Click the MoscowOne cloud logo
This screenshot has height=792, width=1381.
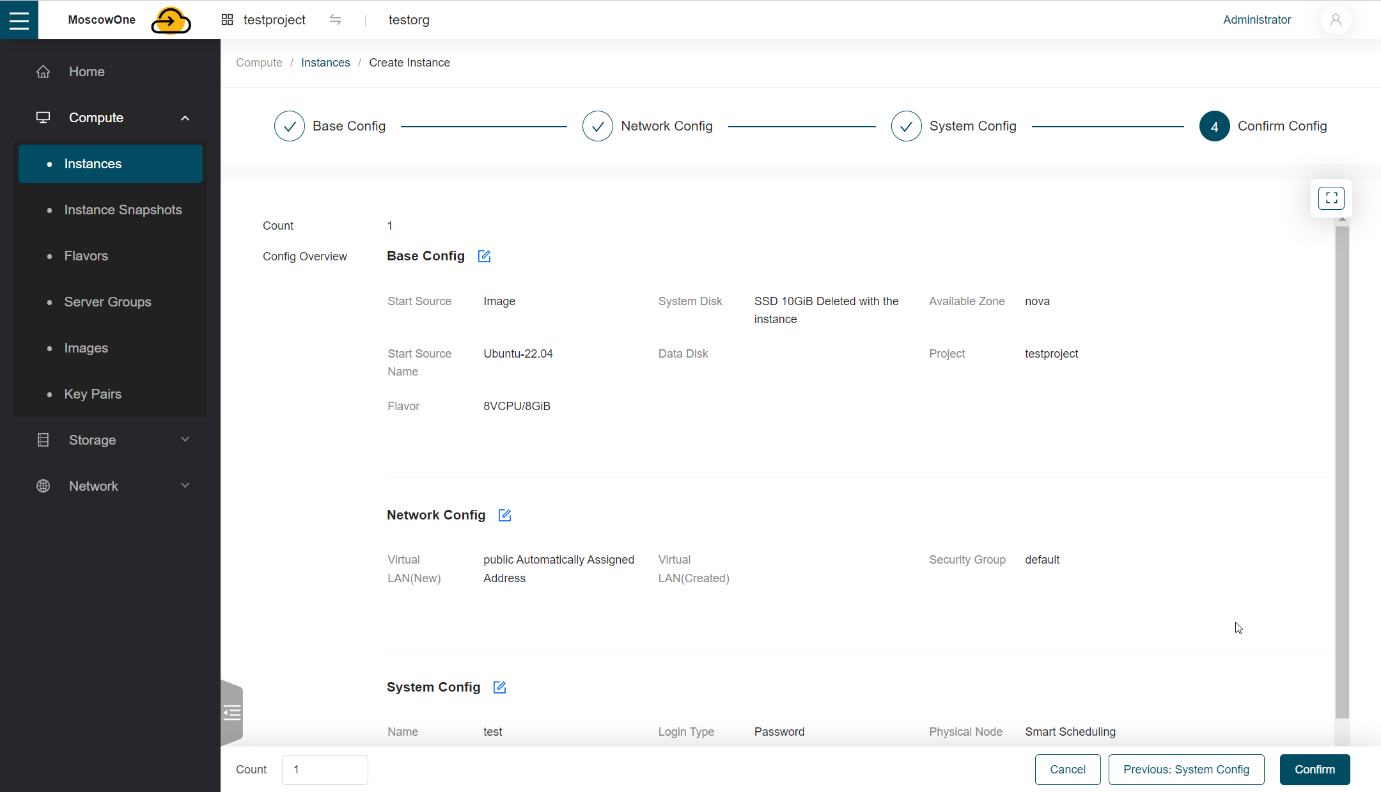(170, 19)
